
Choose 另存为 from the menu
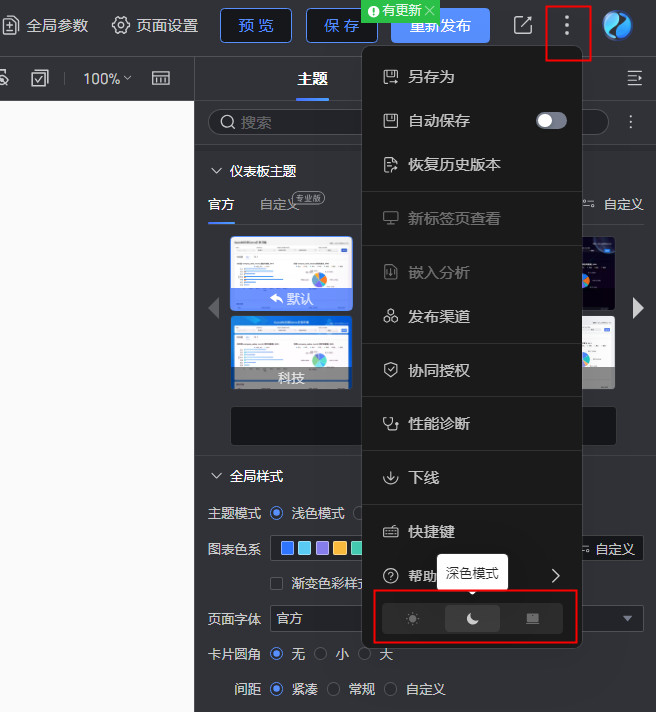point(431,77)
